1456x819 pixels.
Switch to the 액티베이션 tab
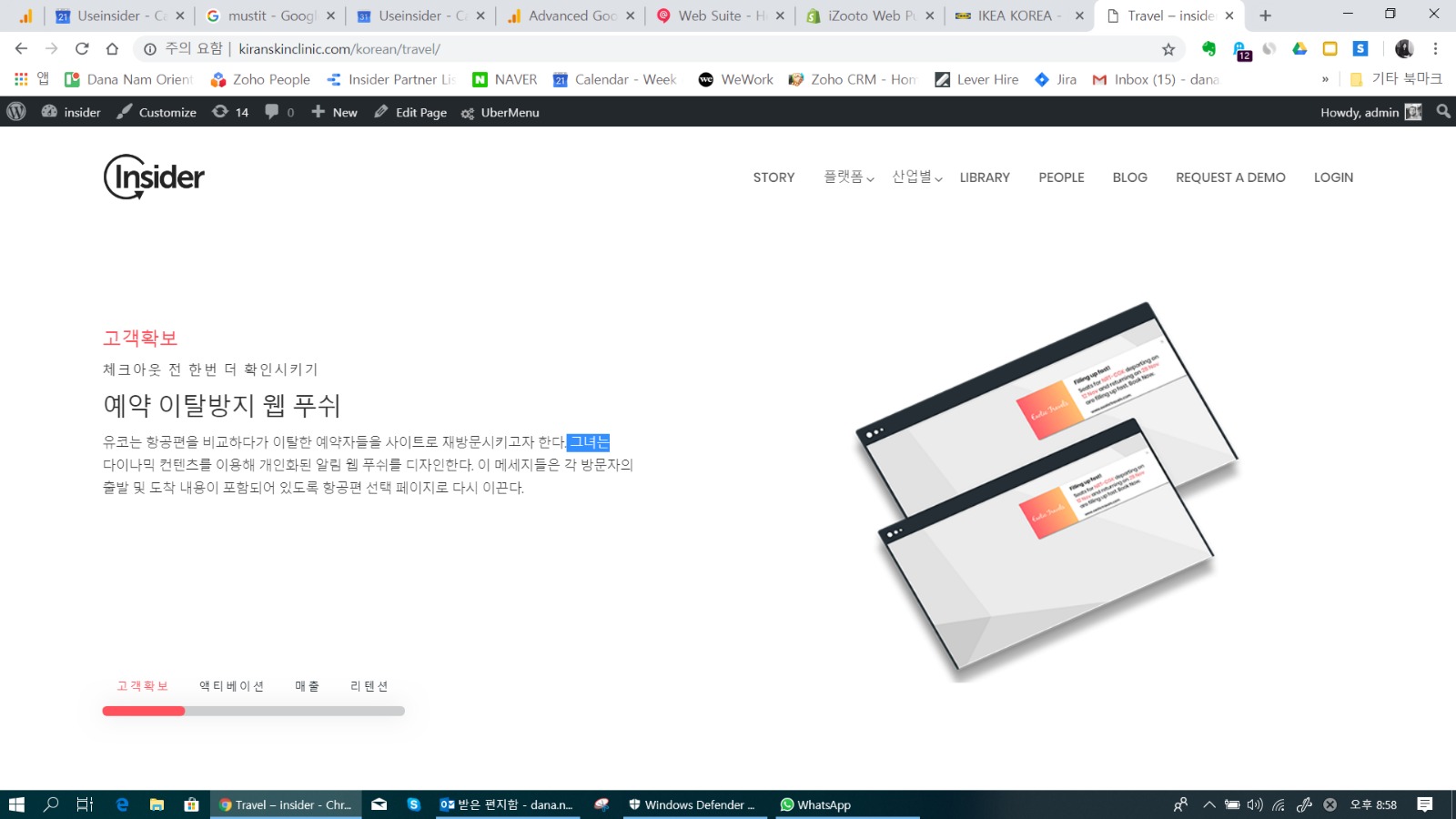coord(231,686)
